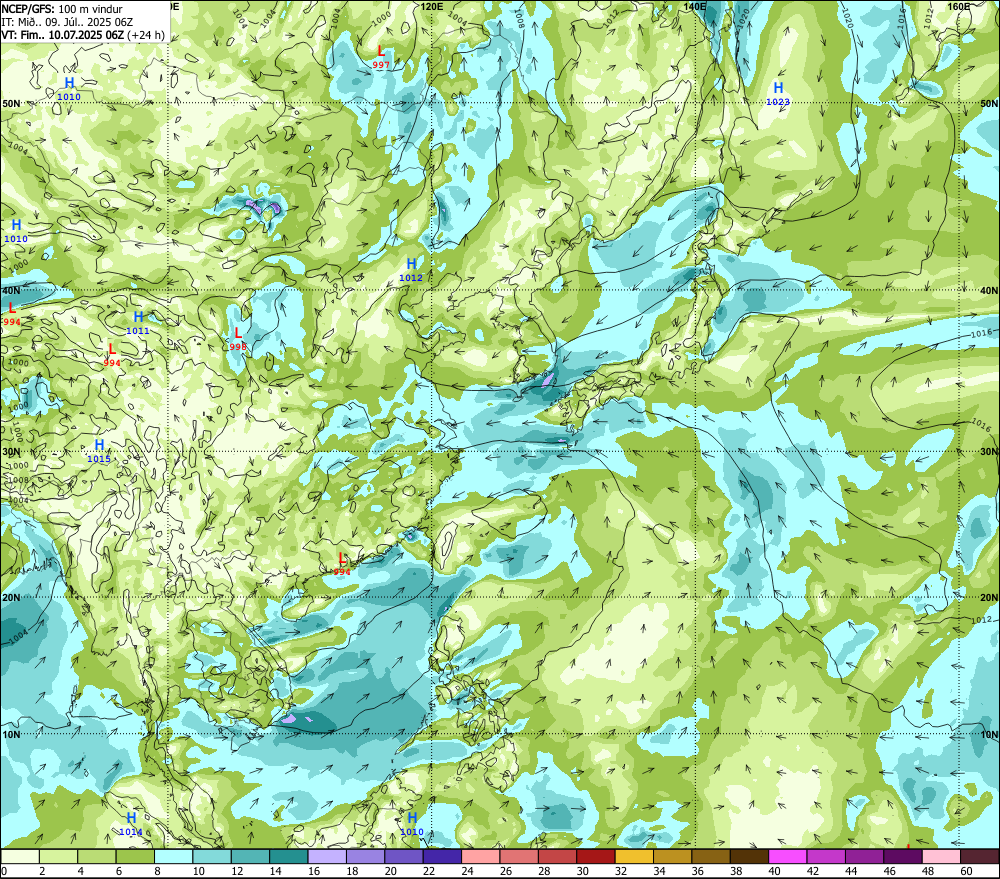1000x879 pixels.
Task: Select the dark brown 38–40 legend swatch
Action: 749,856
